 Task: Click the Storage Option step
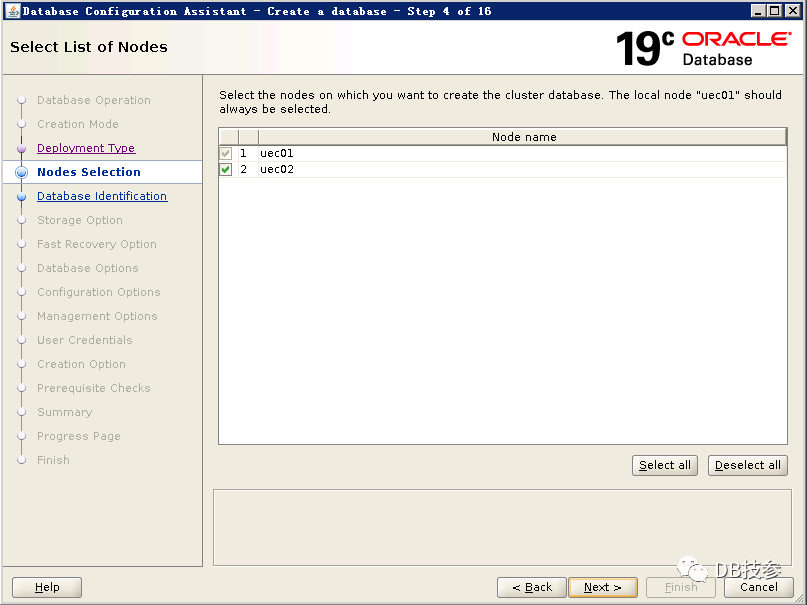coord(80,220)
